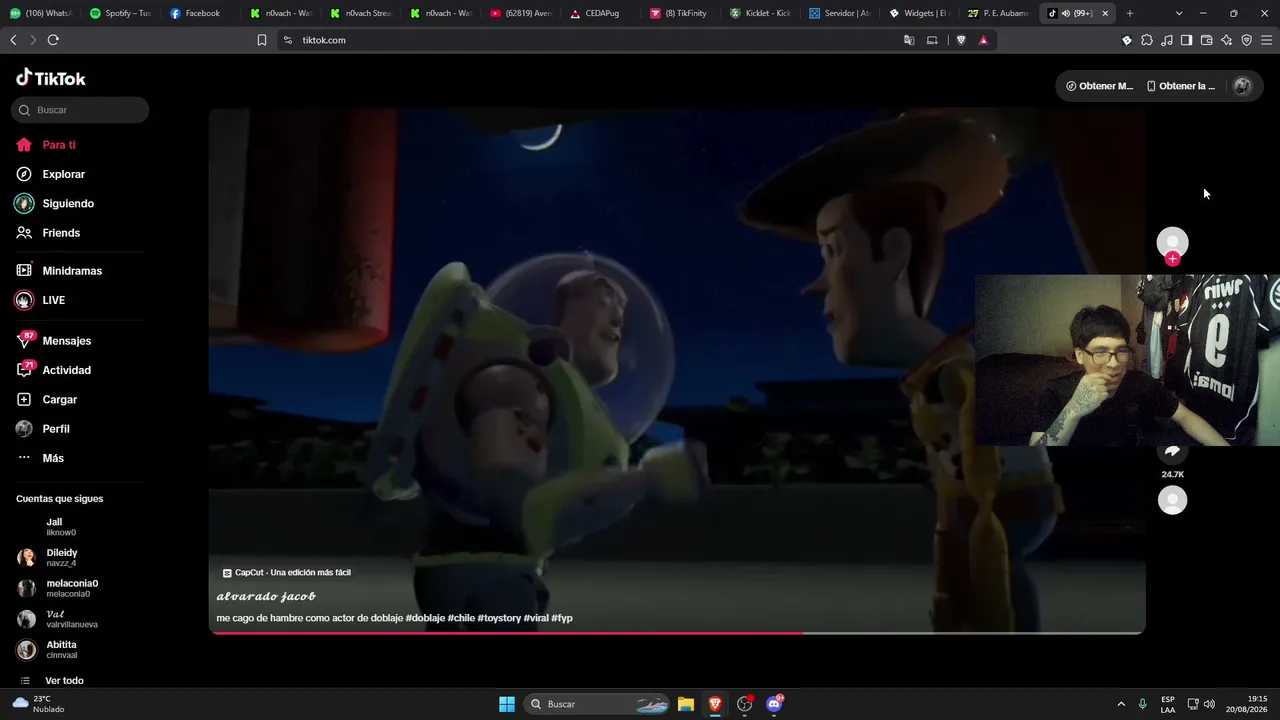Open the extensions puzzle icon
This screenshot has height=720, width=1280.
(1146, 40)
